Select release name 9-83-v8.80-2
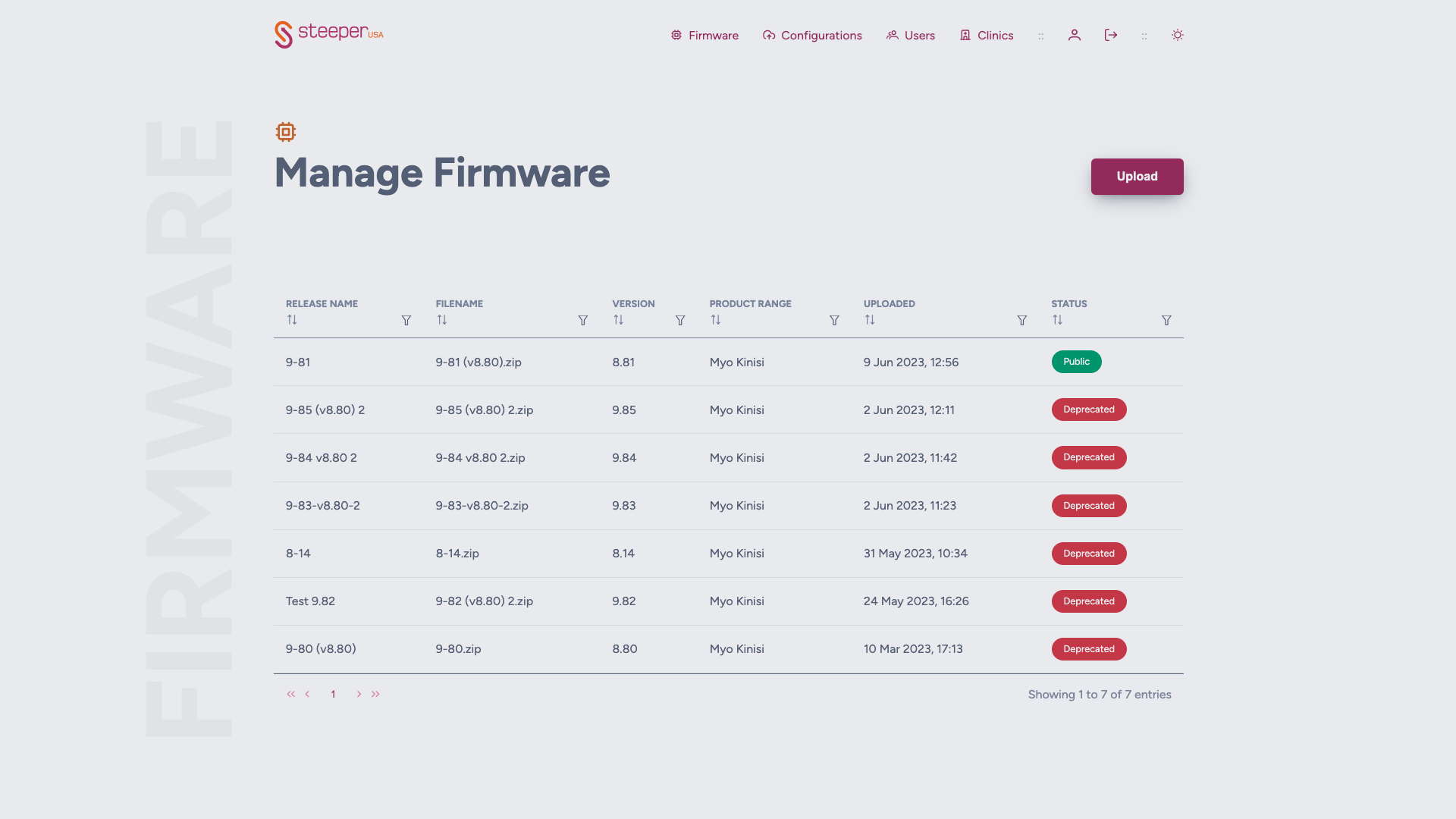Screen dimensions: 1456x819 click(x=323, y=506)
